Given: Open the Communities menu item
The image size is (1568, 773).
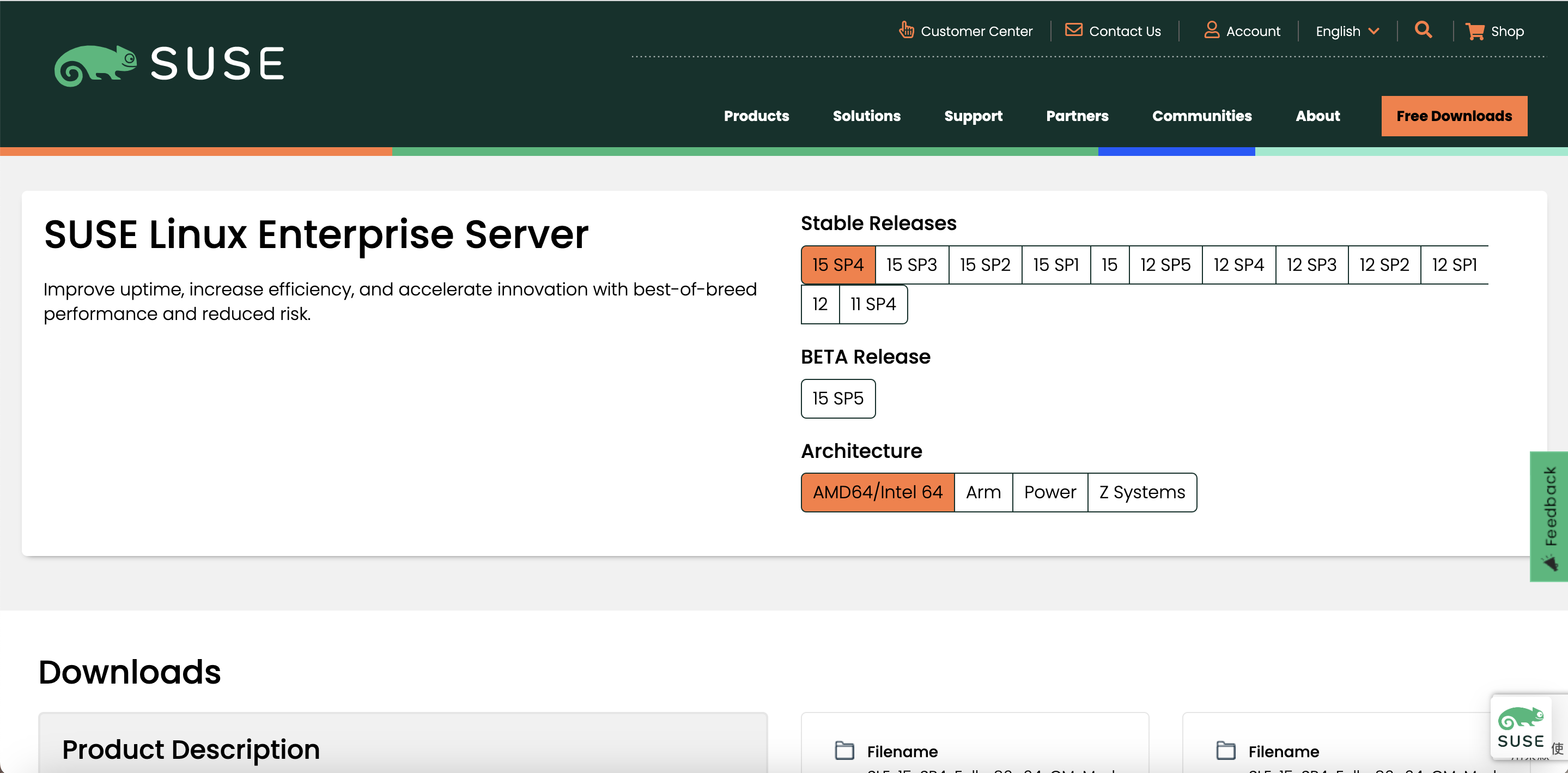Looking at the screenshot, I should [1201, 116].
